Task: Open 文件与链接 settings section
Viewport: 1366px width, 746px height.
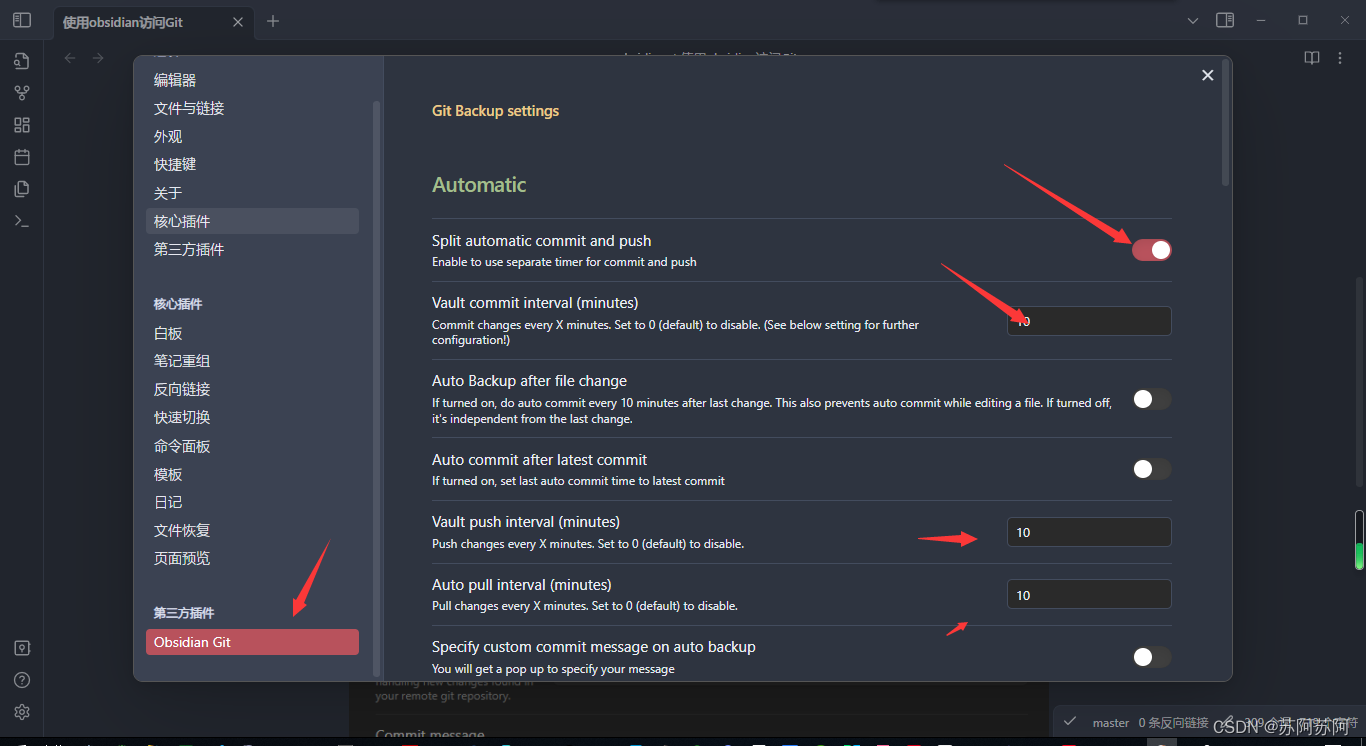Action: pos(252,108)
